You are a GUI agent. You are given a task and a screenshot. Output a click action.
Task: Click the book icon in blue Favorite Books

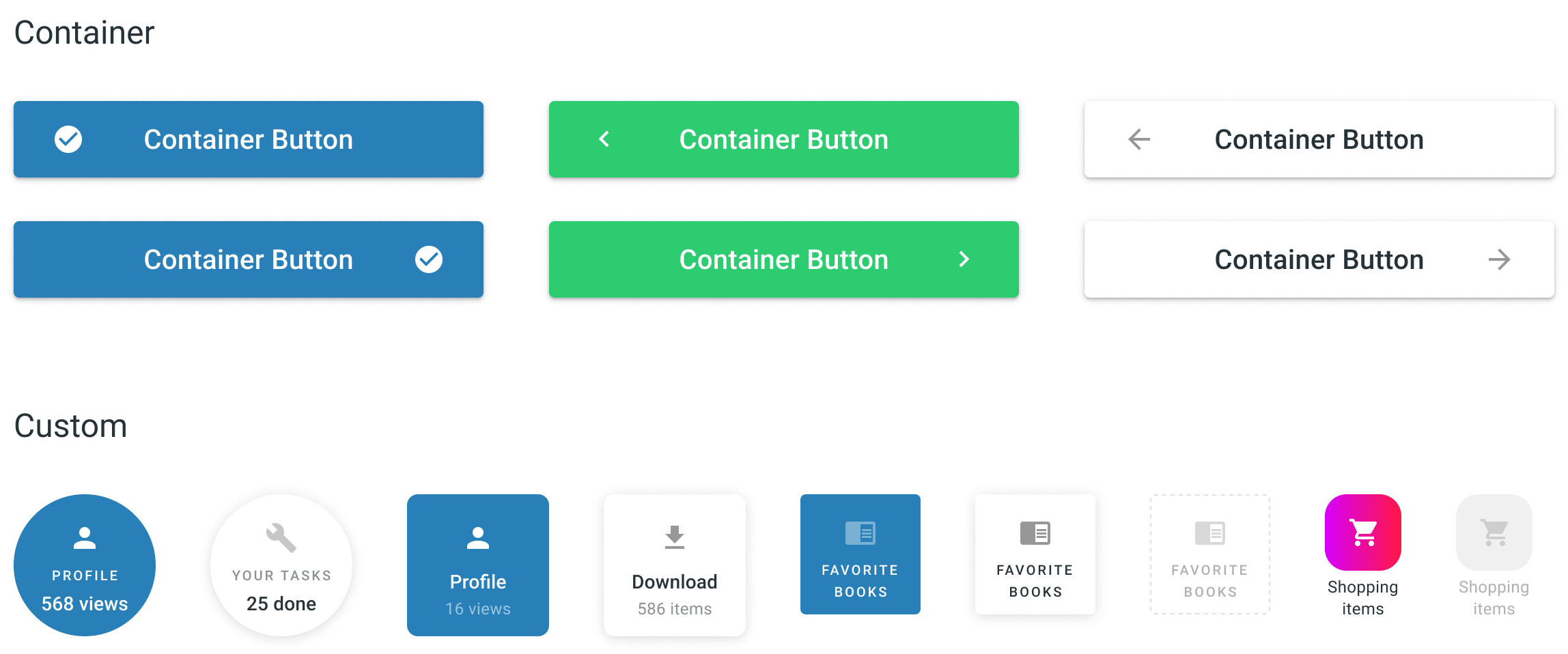coord(860,532)
